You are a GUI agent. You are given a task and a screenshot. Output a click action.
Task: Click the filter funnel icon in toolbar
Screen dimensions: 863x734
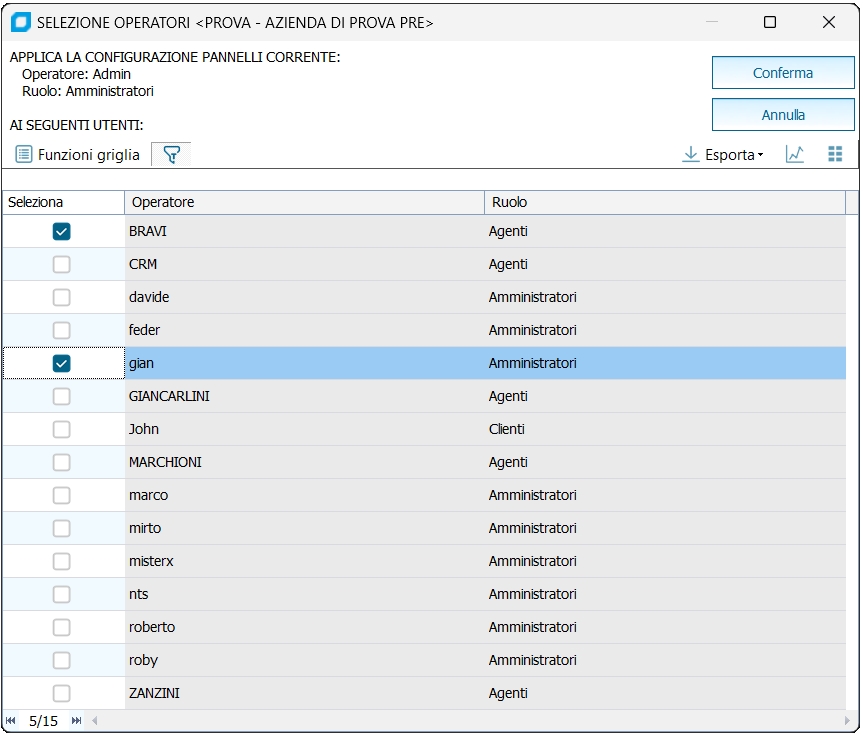point(171,155)
